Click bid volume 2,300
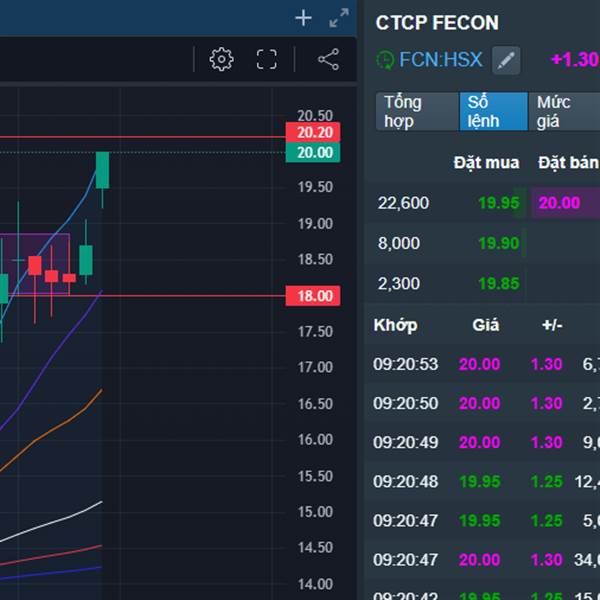This screenshot has width=600, height=600. click(x=399, y=284)
